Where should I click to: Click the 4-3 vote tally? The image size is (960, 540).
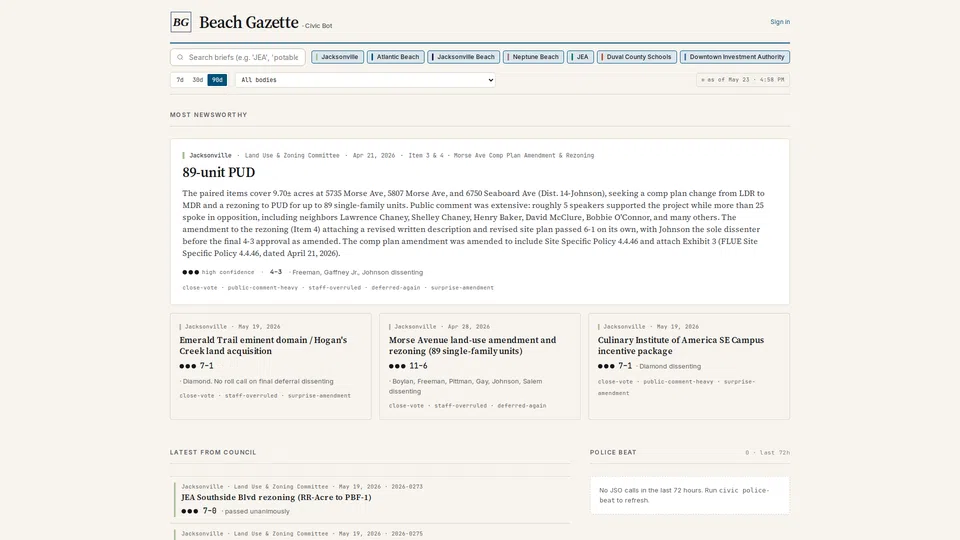[276, 272]
